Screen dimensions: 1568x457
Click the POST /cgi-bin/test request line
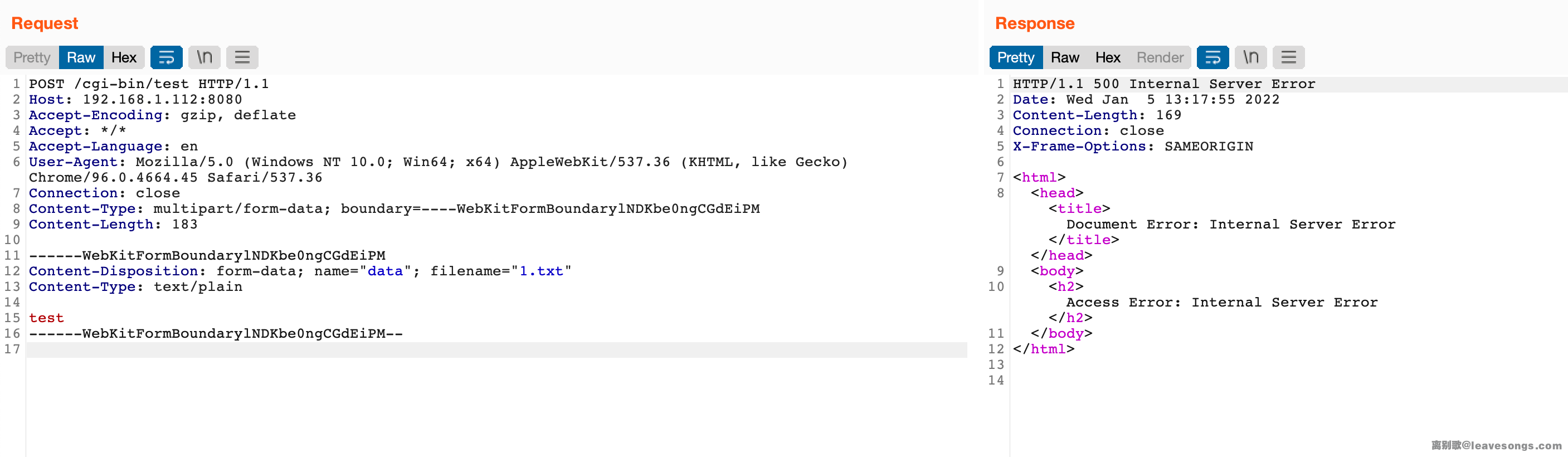pyautogui.click(x=149, y=84)
